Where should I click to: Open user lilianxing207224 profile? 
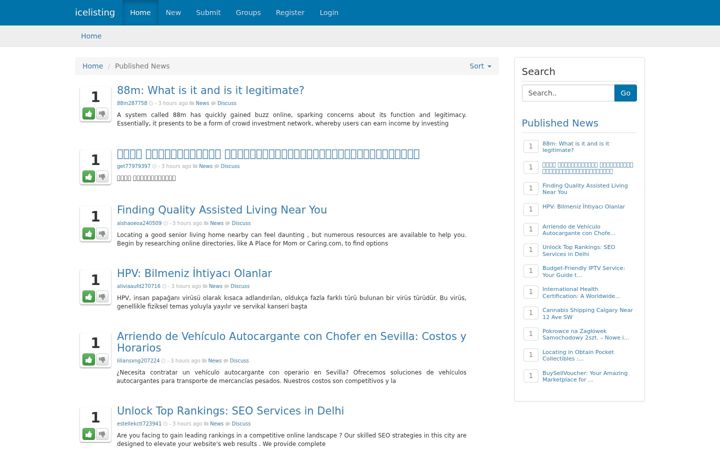point(138,361)
